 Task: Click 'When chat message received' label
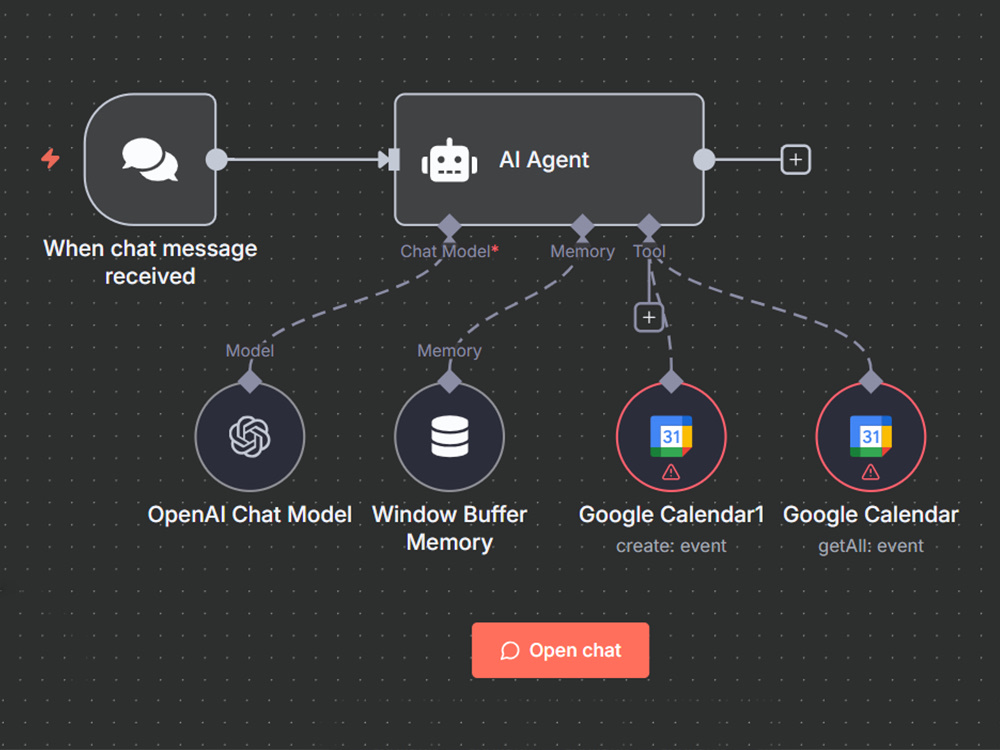click(150, 262)
